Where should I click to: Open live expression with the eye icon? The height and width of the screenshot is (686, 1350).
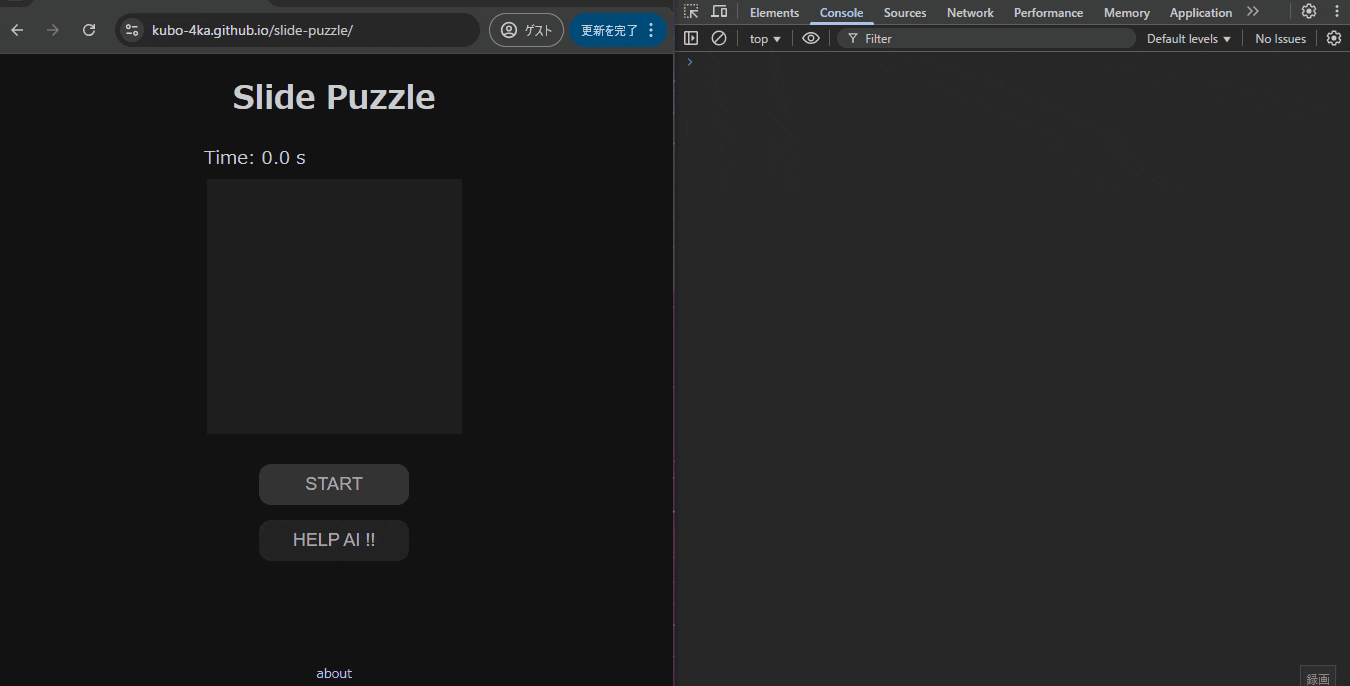(810, 38)
